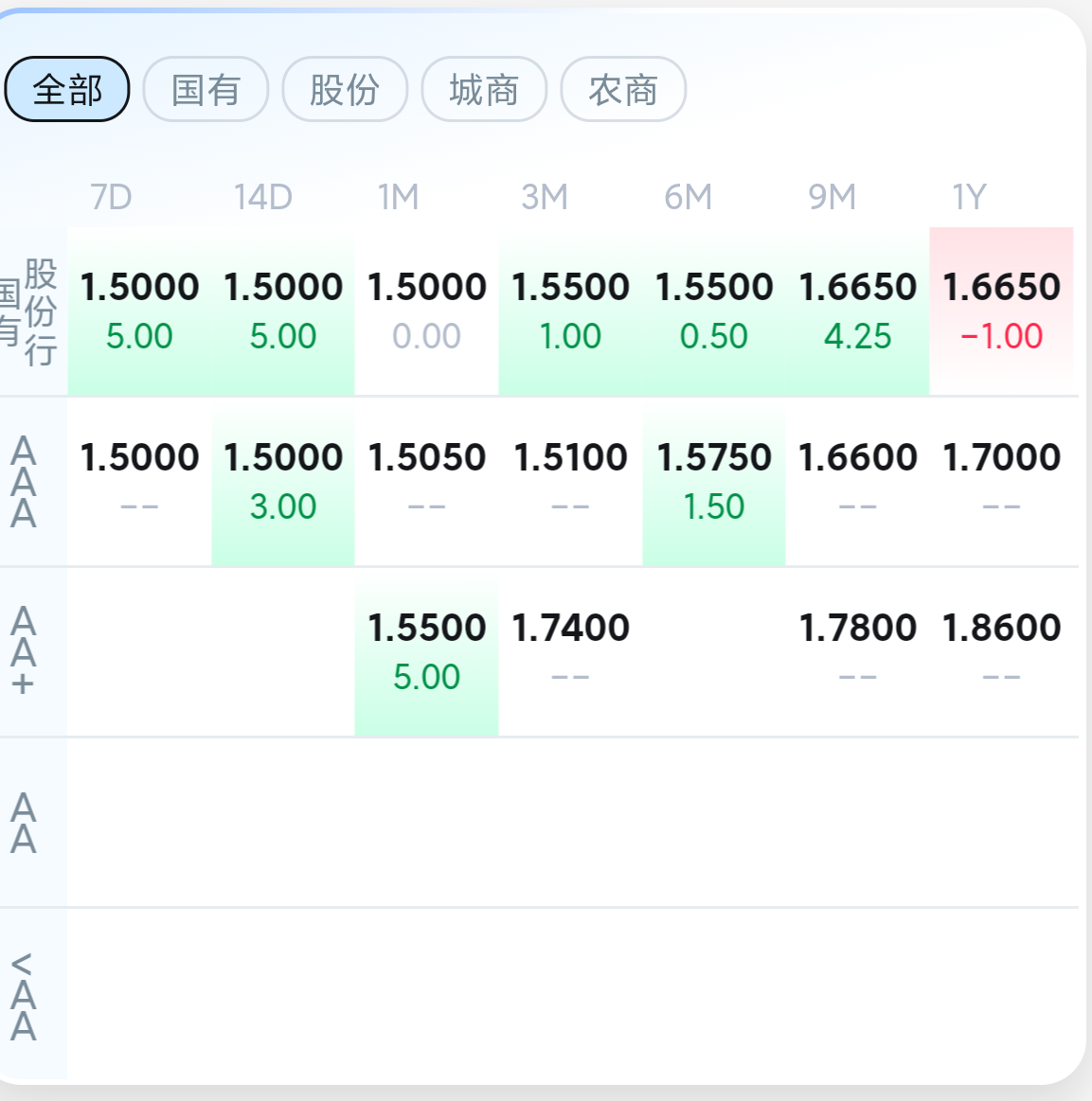Switch to the 股份 filter tab
This screenshot has width=1092, height=1101.
pos(345,89)
